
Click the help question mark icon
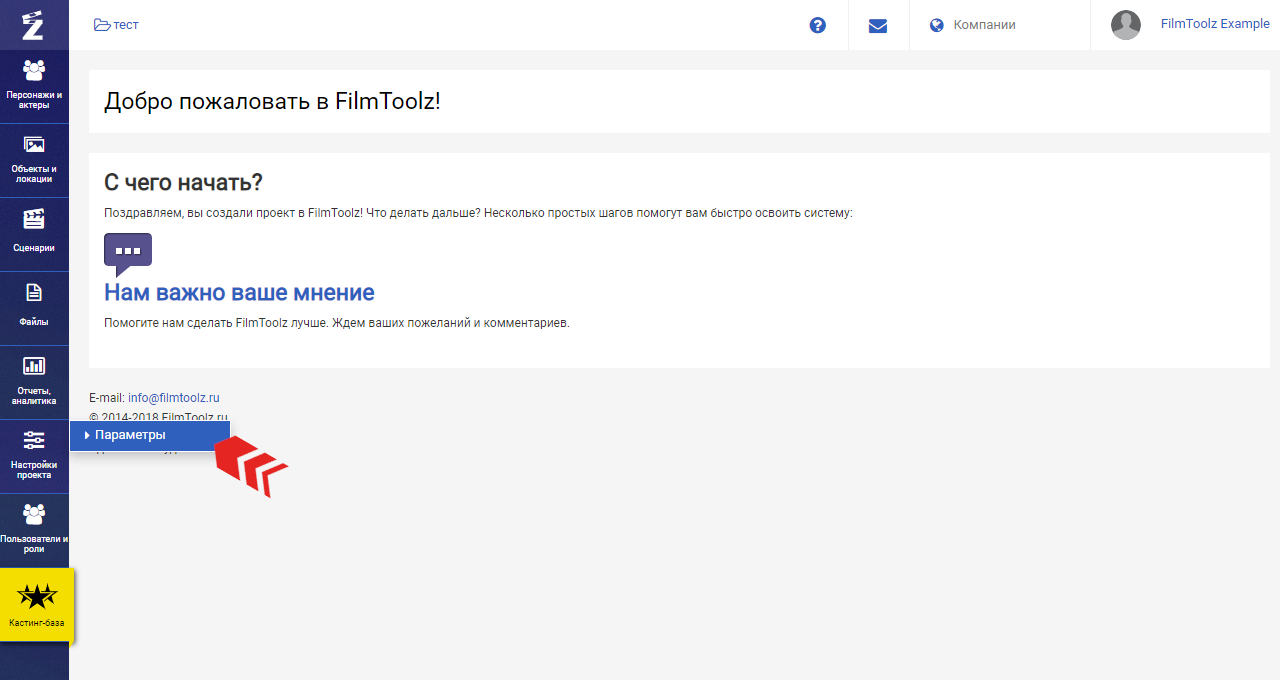pos(818,25)
